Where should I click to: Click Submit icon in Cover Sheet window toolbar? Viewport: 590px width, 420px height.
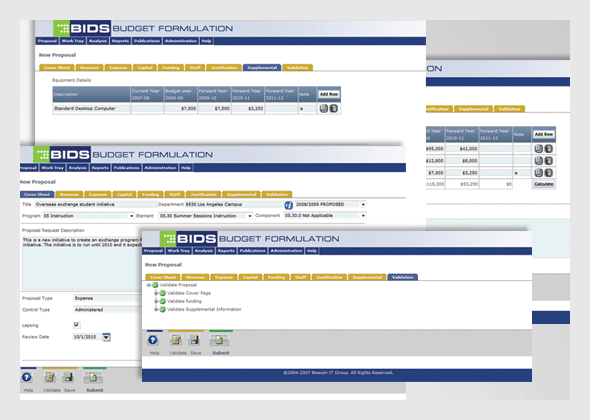pos(93,377)
